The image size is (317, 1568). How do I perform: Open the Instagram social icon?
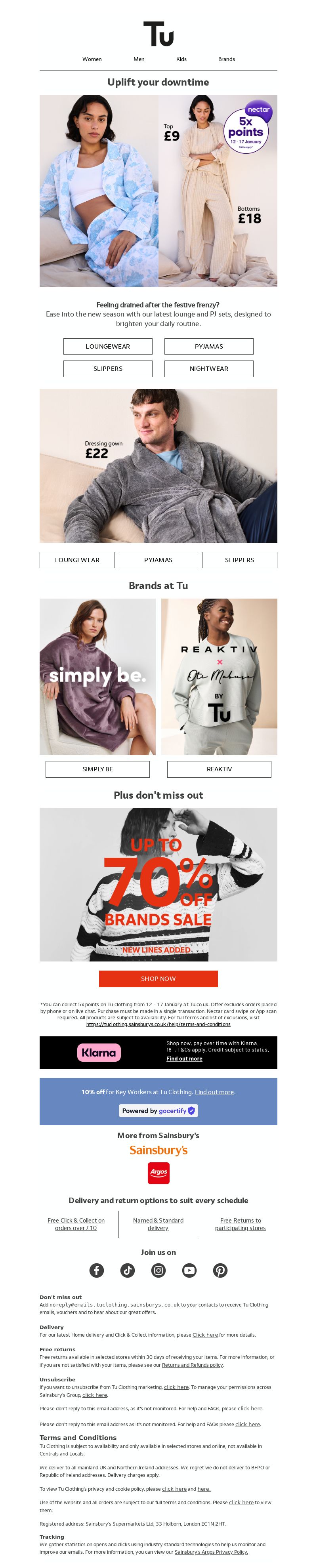pos(158,1270)
